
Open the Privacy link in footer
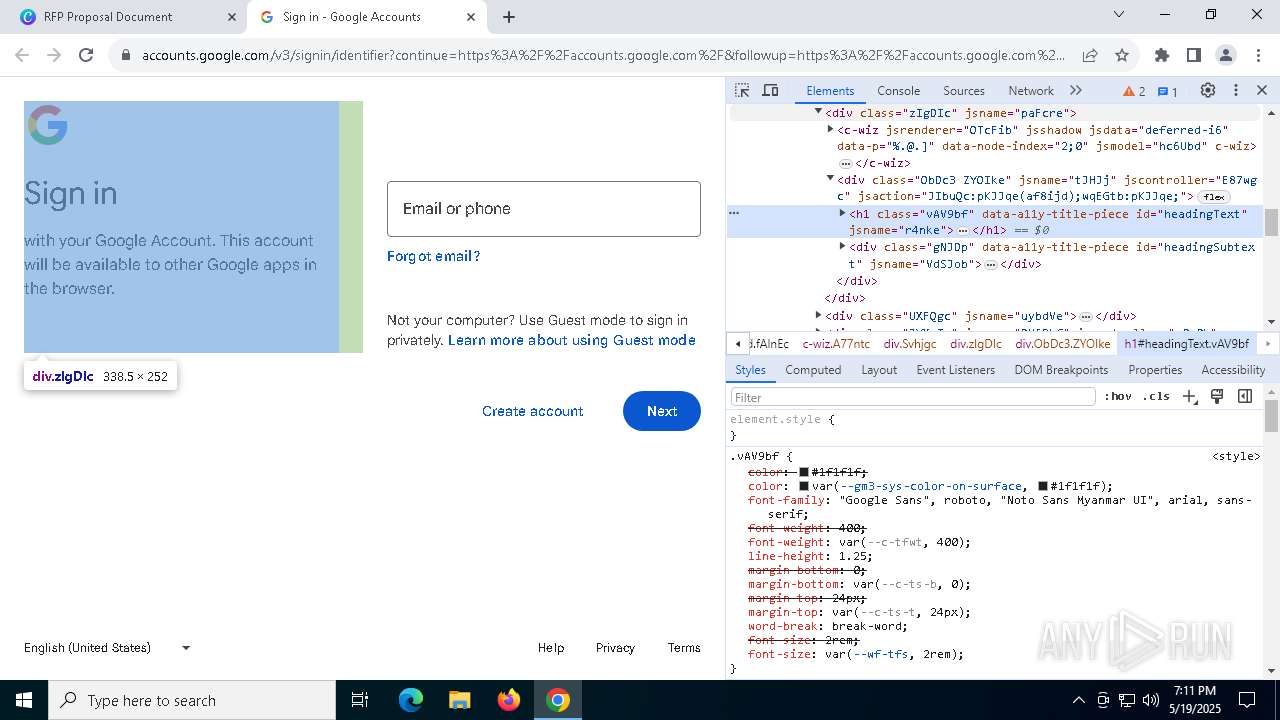click(615, 648)
